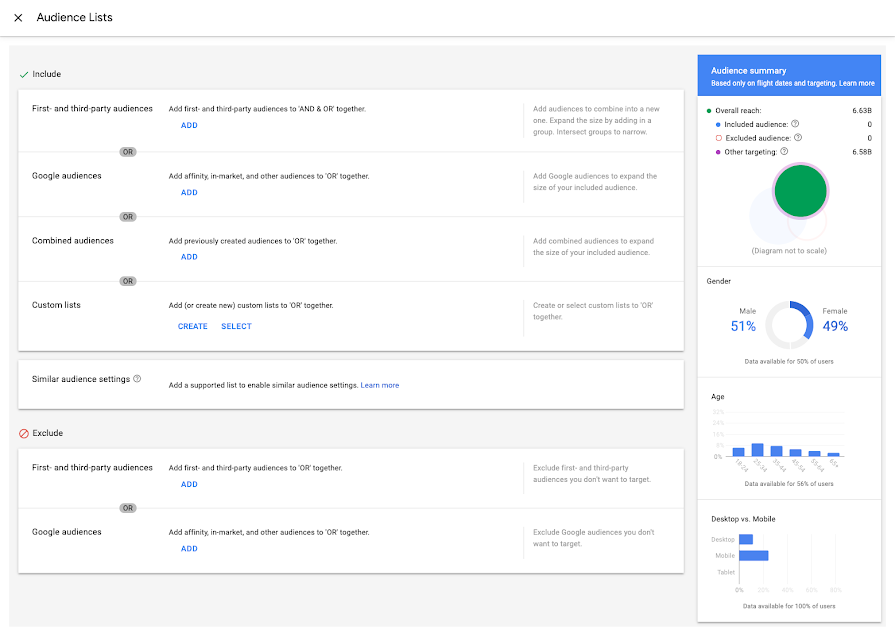Click the help icon beside Excluded audience
Viewport: 895px width, 629px height.
pyautogui.click(x=796, y=138)
